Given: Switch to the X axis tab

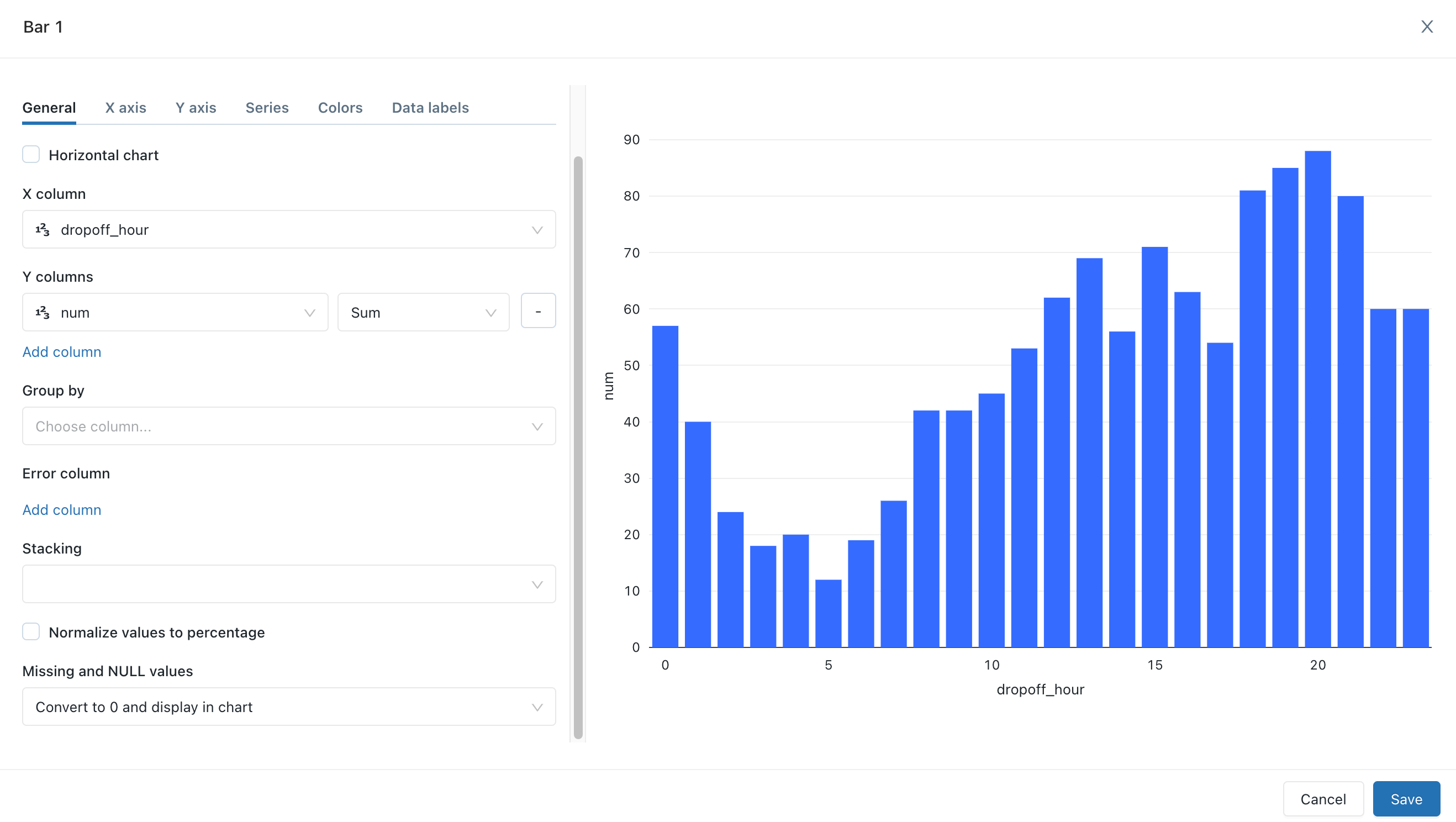Looking at the screenshot, I should tap(125, 107).
